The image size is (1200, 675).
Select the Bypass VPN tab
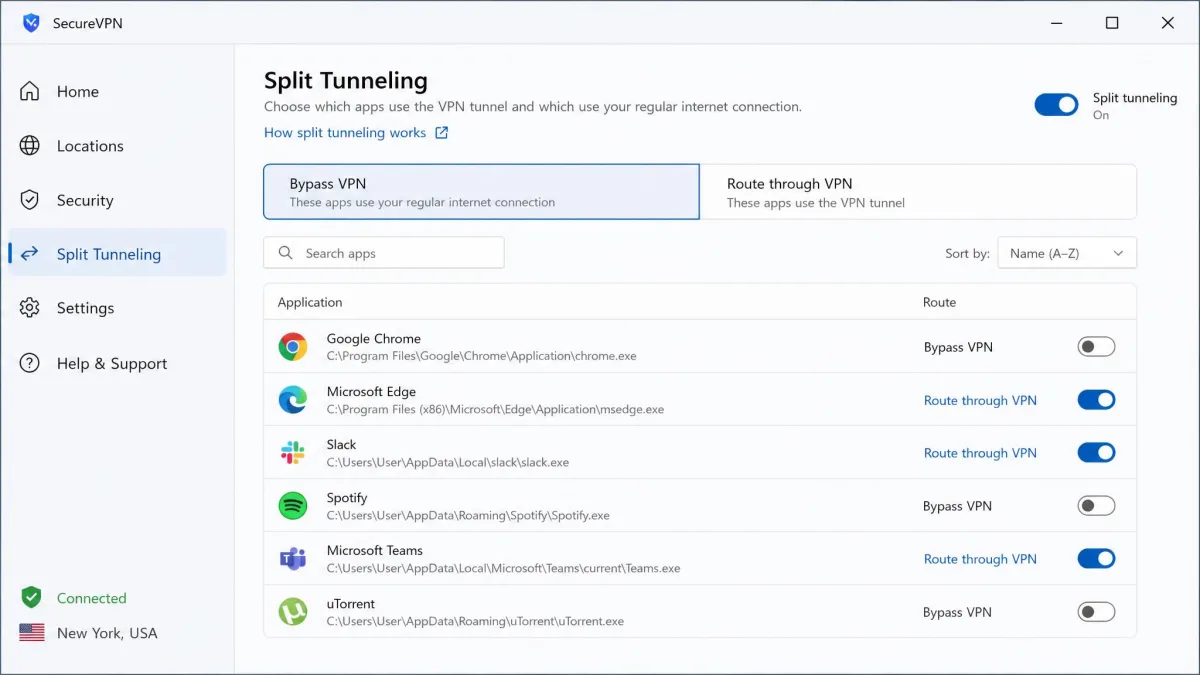click(x=481, y=192)
